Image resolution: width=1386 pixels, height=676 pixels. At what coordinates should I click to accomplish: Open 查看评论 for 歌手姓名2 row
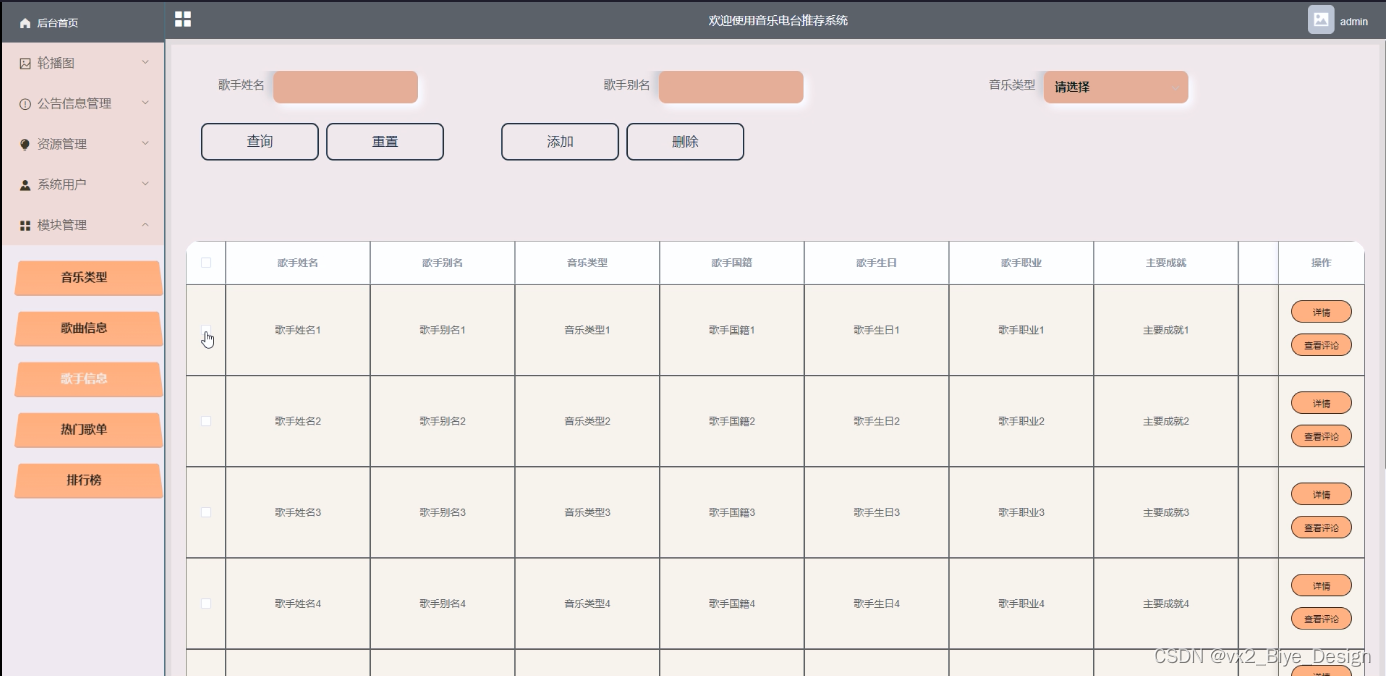[1321, 436]
